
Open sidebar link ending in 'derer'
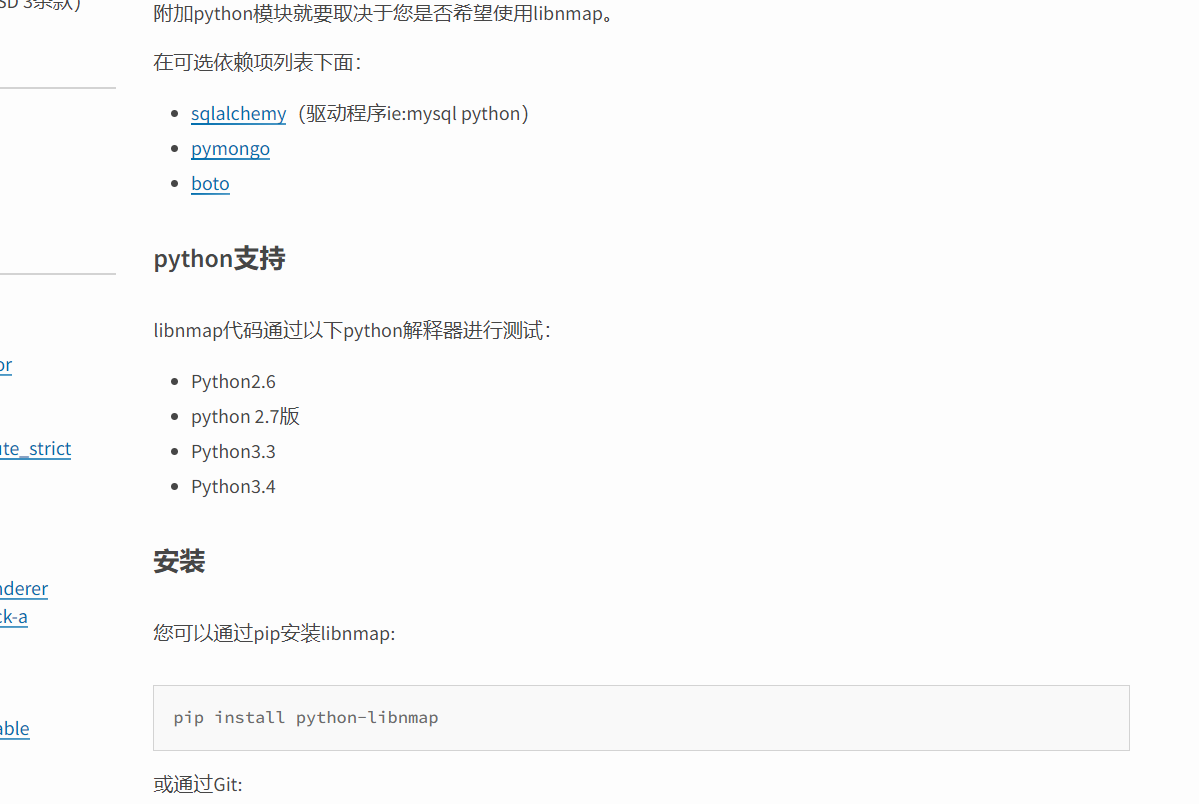click(24, 588)
